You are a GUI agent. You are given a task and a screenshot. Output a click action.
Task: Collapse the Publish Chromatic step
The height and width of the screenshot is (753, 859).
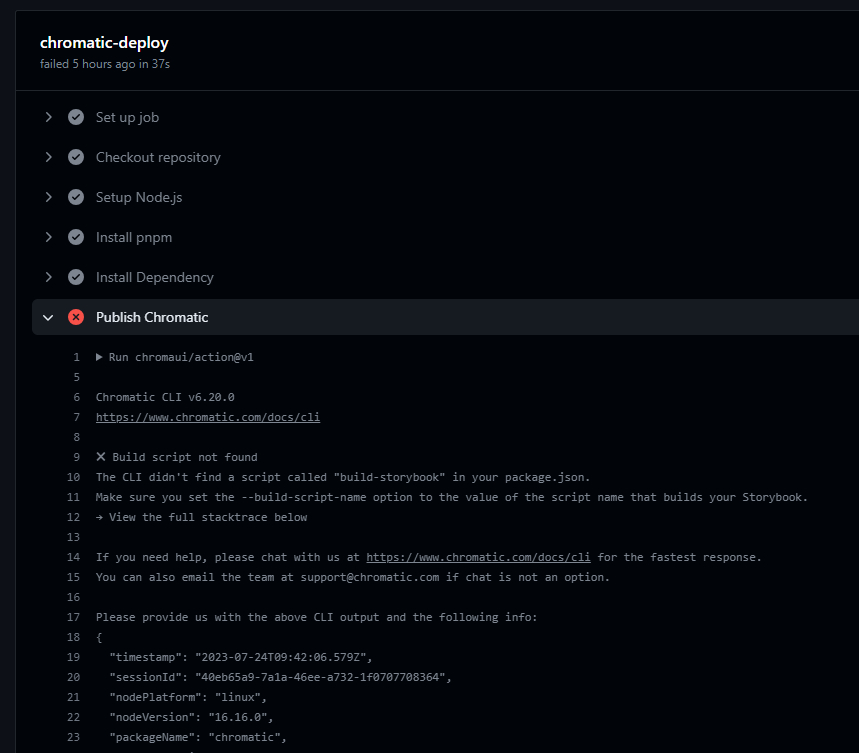(48, 318)
